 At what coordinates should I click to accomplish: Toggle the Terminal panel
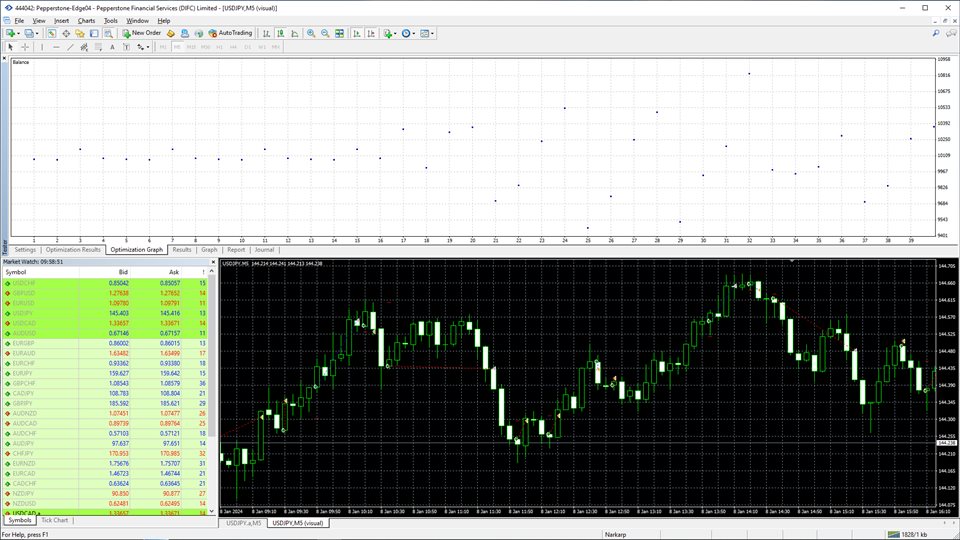[x=94, y=33]
